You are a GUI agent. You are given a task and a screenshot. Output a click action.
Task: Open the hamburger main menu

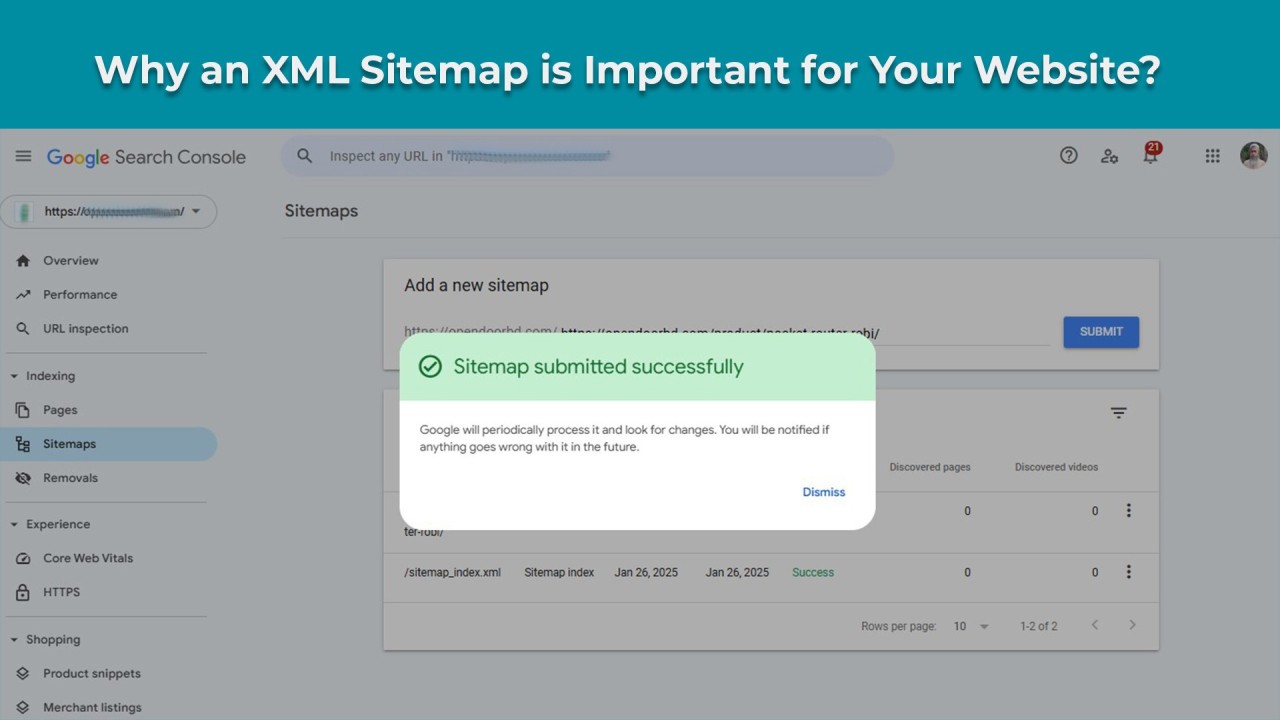pos(23,157)
